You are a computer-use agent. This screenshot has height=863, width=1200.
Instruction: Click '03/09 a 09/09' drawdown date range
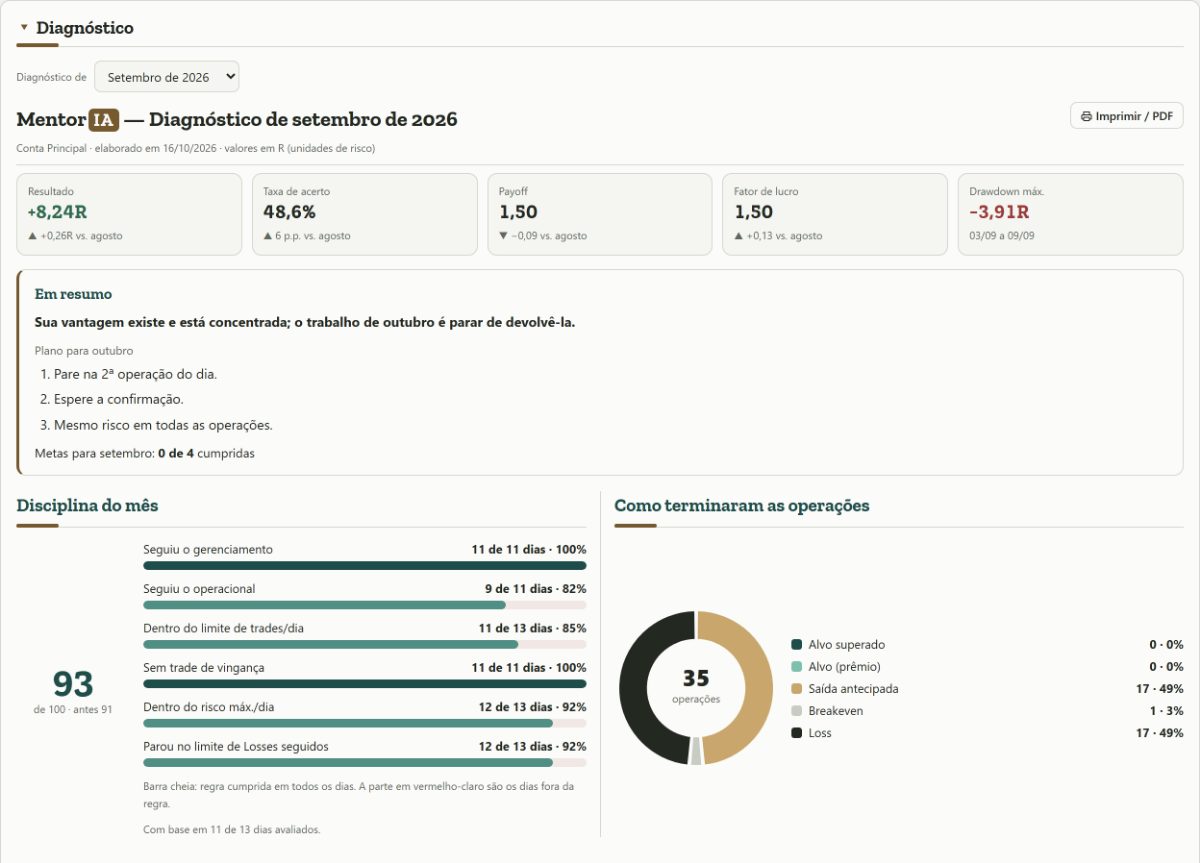tap(1002, 236)
